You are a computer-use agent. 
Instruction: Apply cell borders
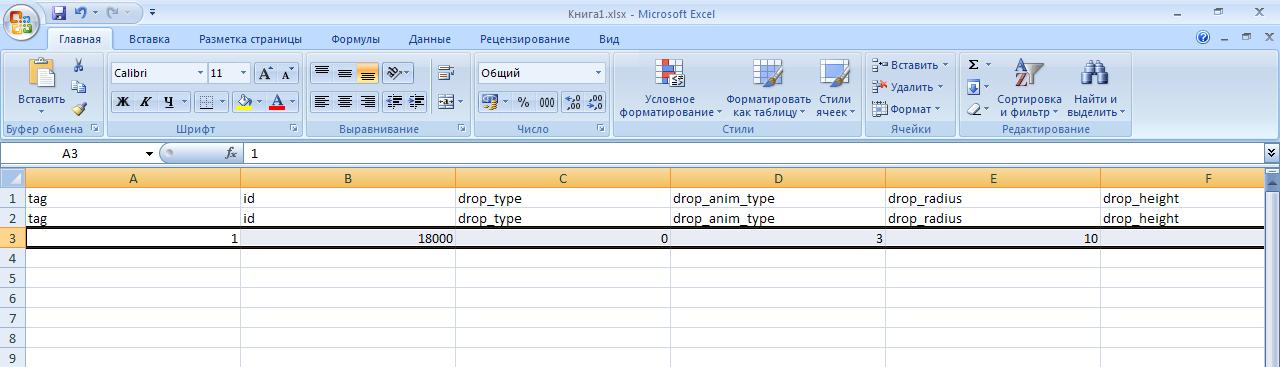205,102
